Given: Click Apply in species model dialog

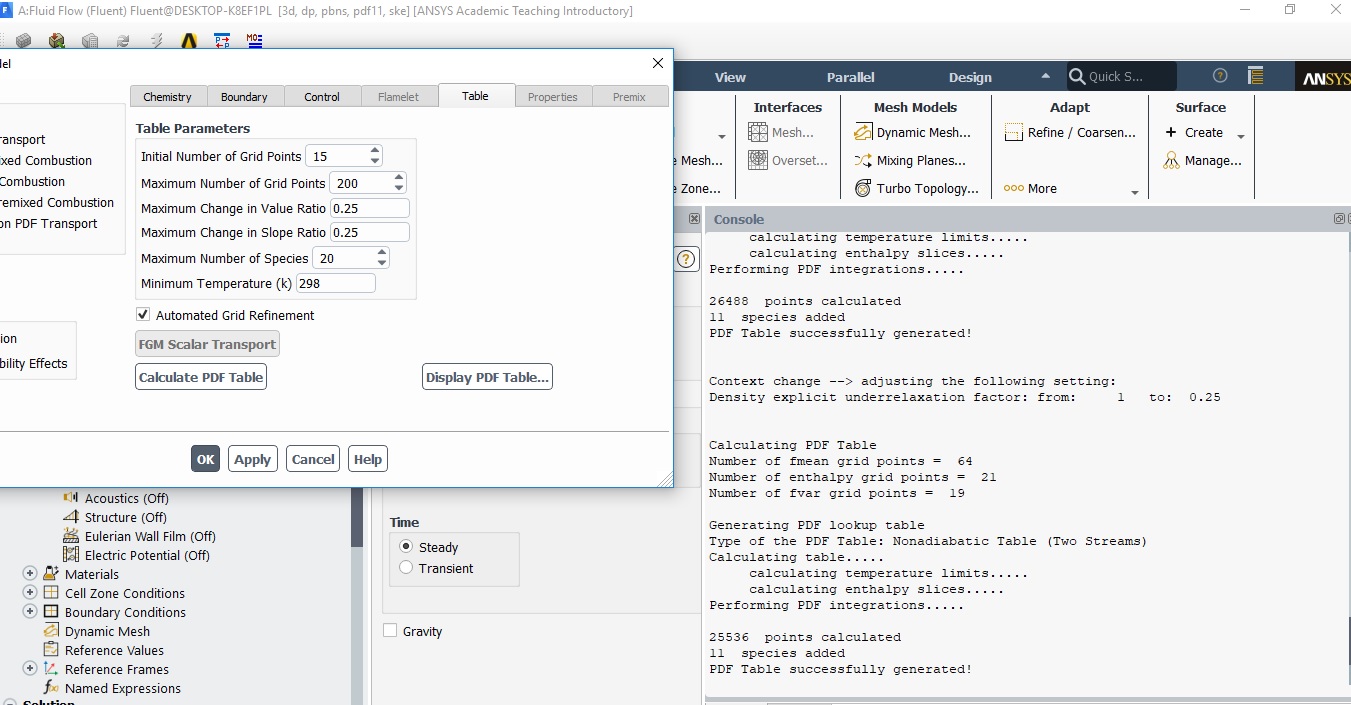Looking at the screenshot, I should pos(252,459).
